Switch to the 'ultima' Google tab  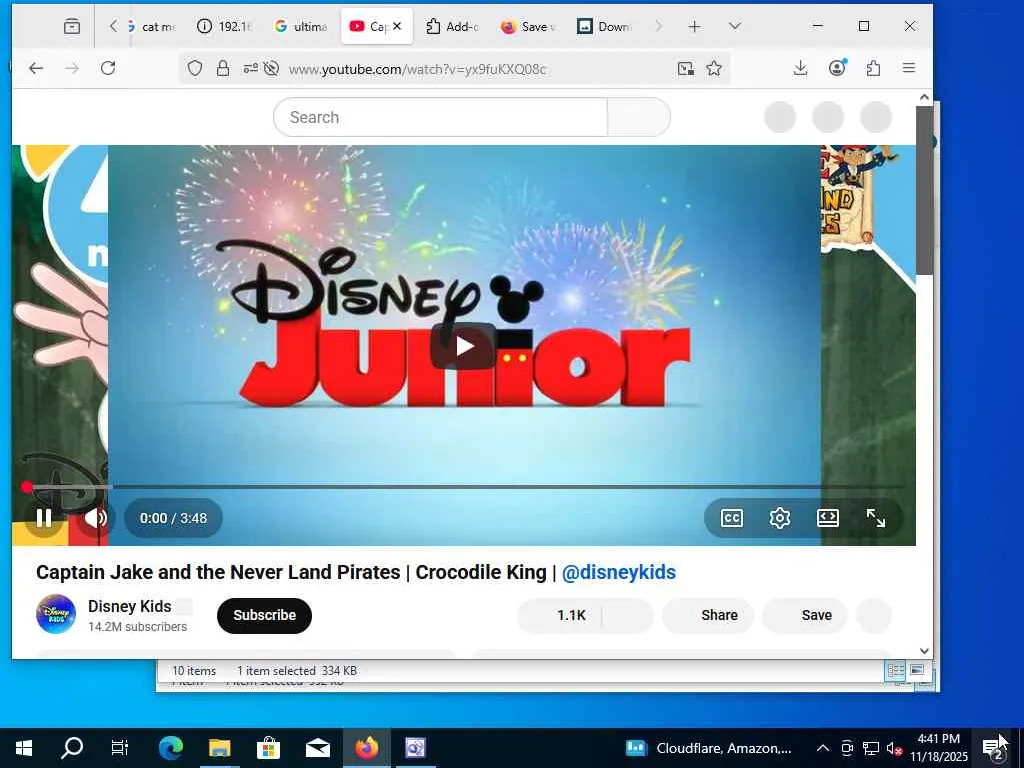[301, 26]
